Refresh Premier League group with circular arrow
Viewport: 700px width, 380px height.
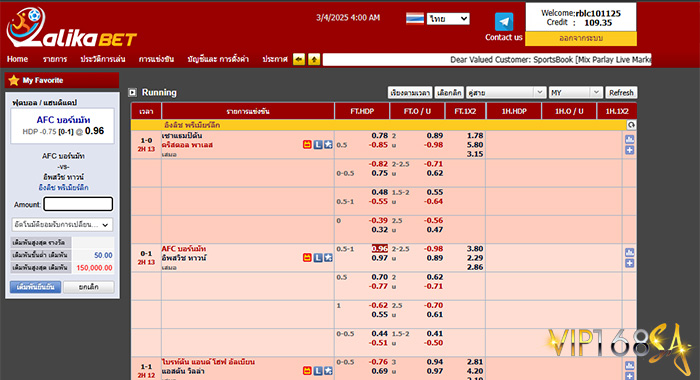[x=631, y=125]
